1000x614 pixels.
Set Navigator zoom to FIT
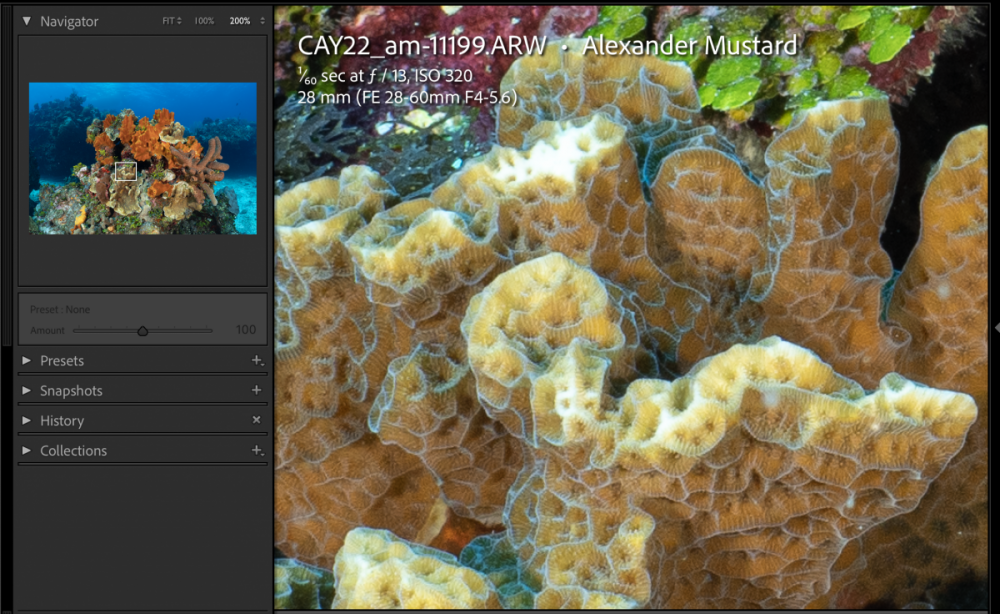tap(168, 21)
